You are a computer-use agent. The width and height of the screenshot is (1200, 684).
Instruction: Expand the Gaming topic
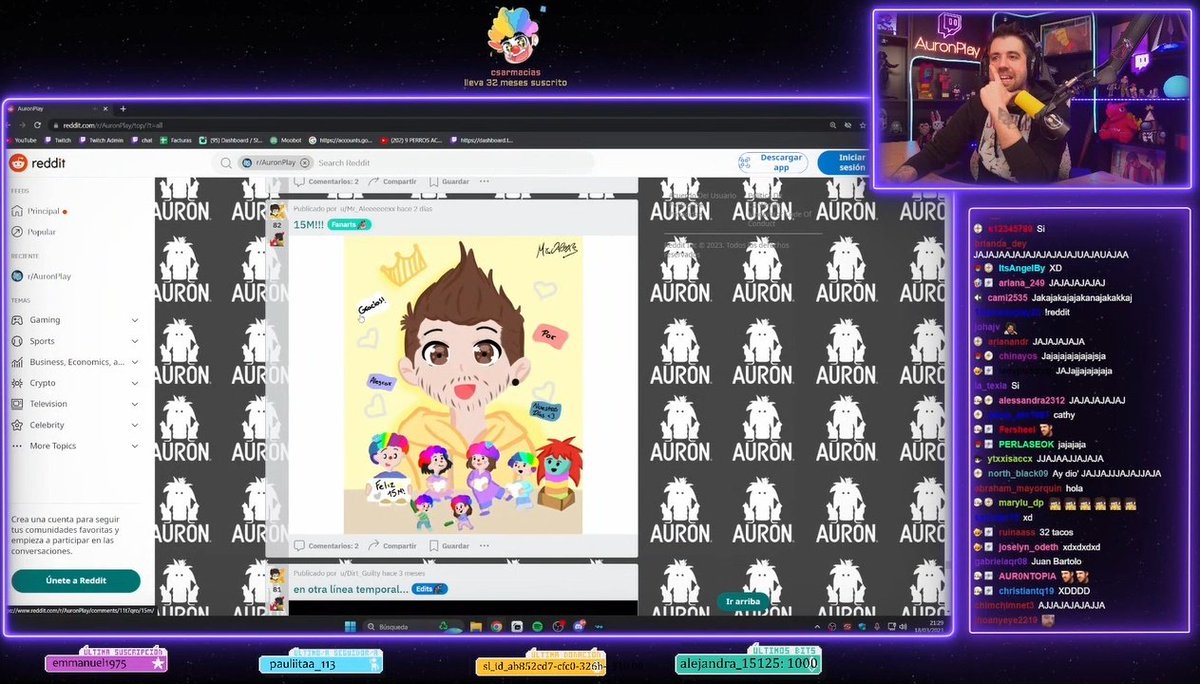click(135, 320)
